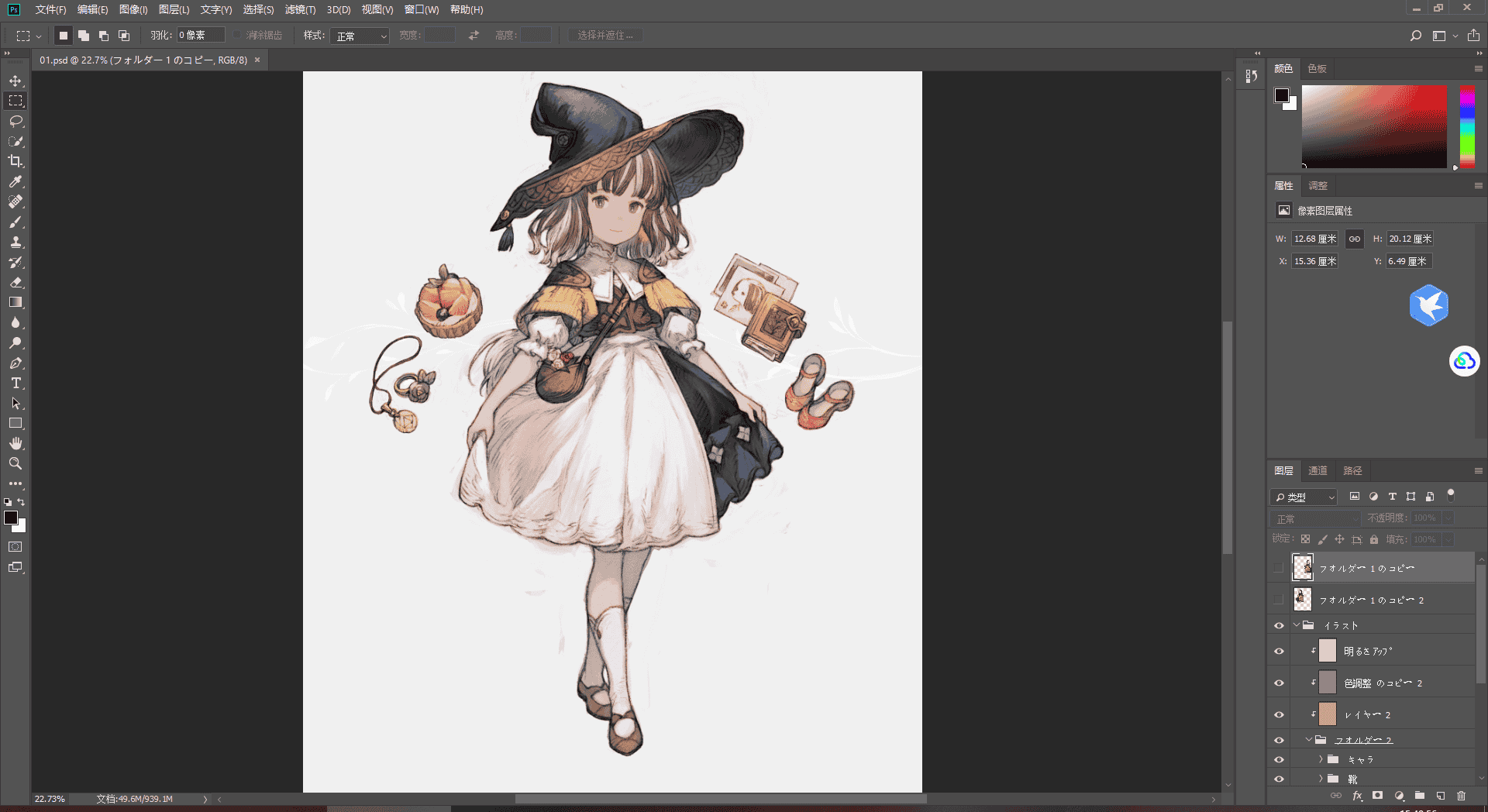The height and width of the screenshot is (812, 1488).
Task: Select the Zoom tool
Action: [15, 463]
